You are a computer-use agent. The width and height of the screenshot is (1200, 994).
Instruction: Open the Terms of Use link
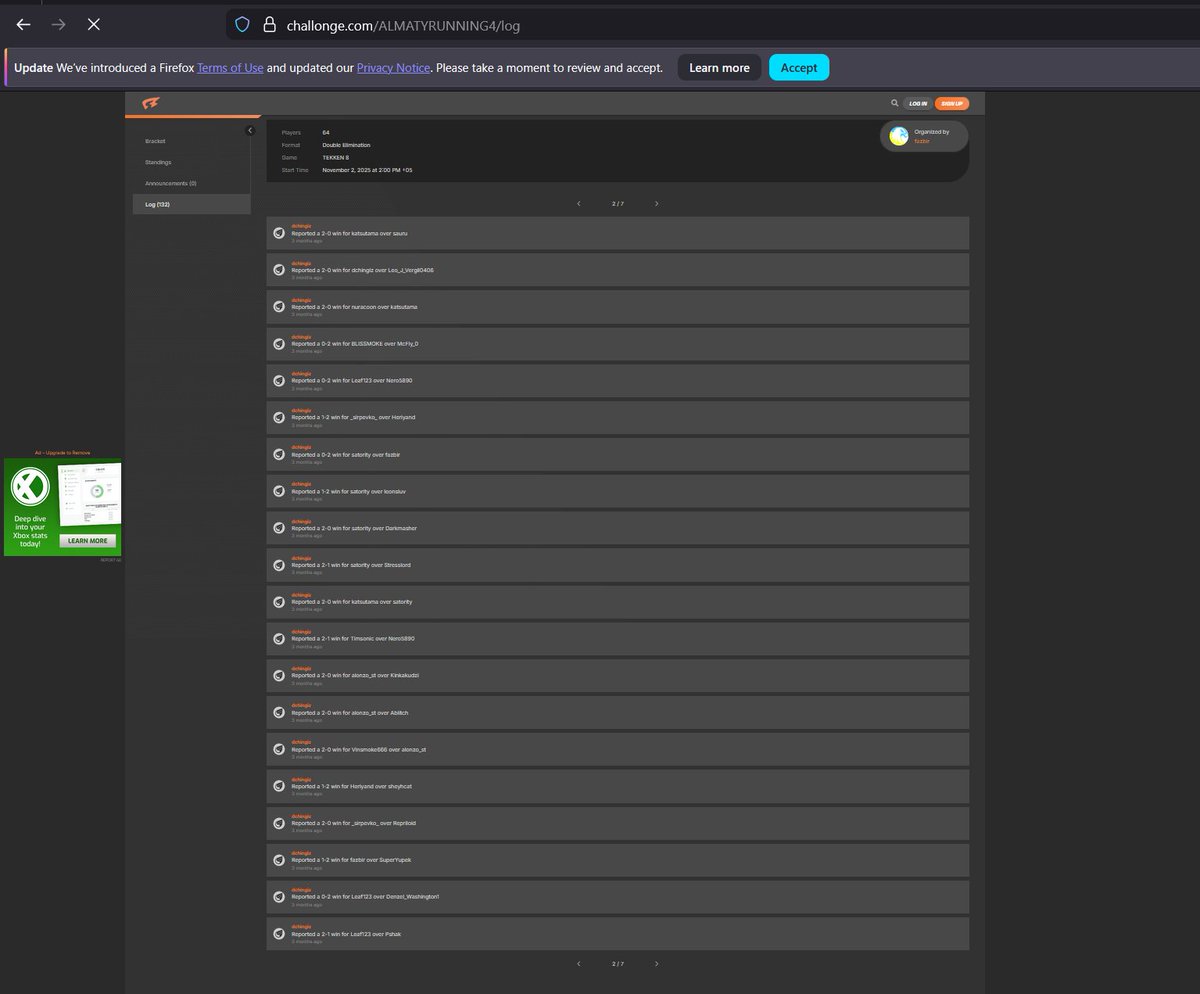tap(229, 67)
